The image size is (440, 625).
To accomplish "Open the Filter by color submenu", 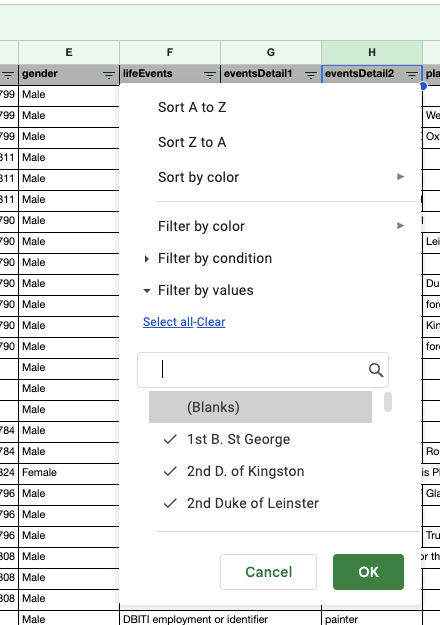I will coord(281,226).
